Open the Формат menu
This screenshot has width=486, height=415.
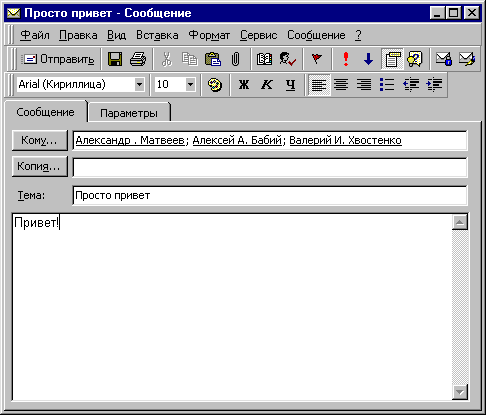pyautogui.click(x=209, y=35)
